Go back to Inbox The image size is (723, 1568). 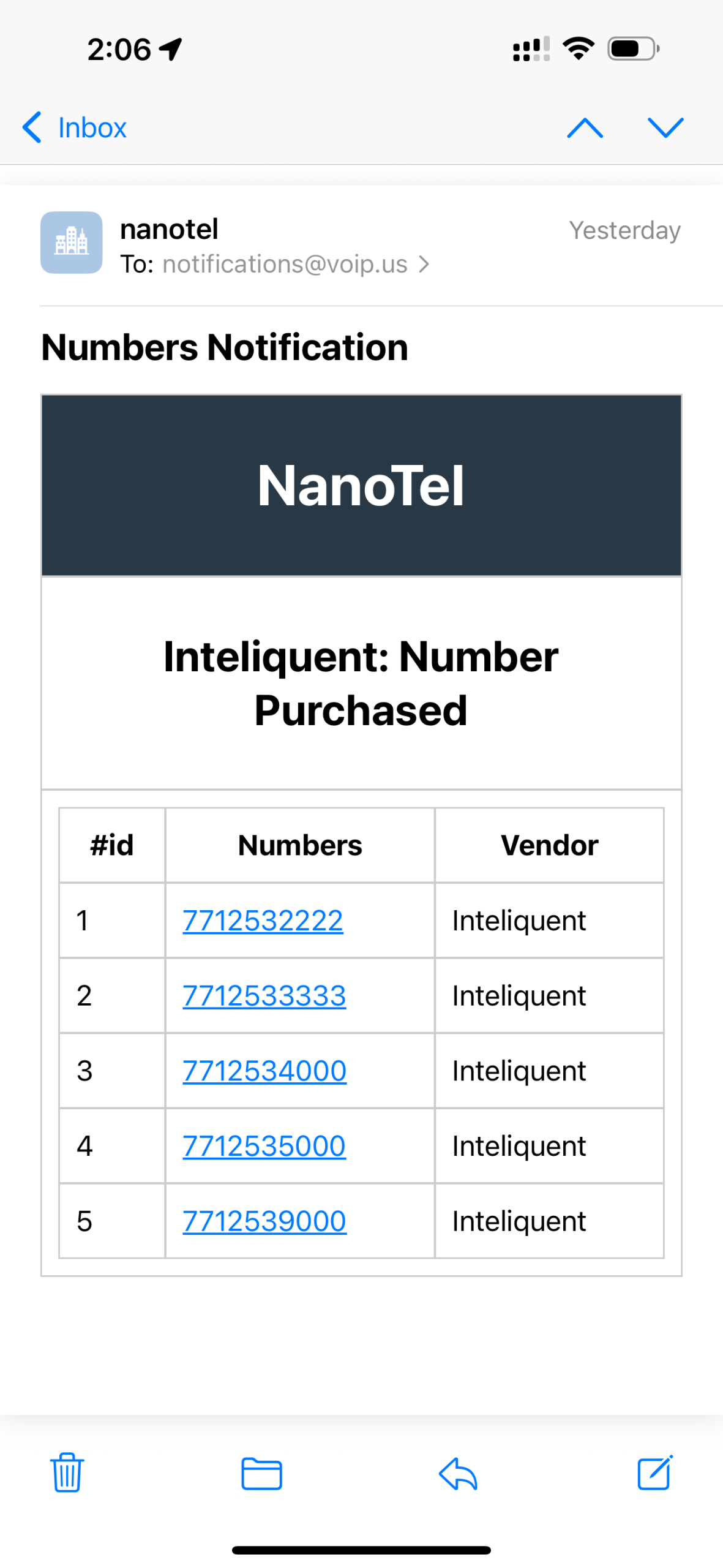click(x=75, y=127)
